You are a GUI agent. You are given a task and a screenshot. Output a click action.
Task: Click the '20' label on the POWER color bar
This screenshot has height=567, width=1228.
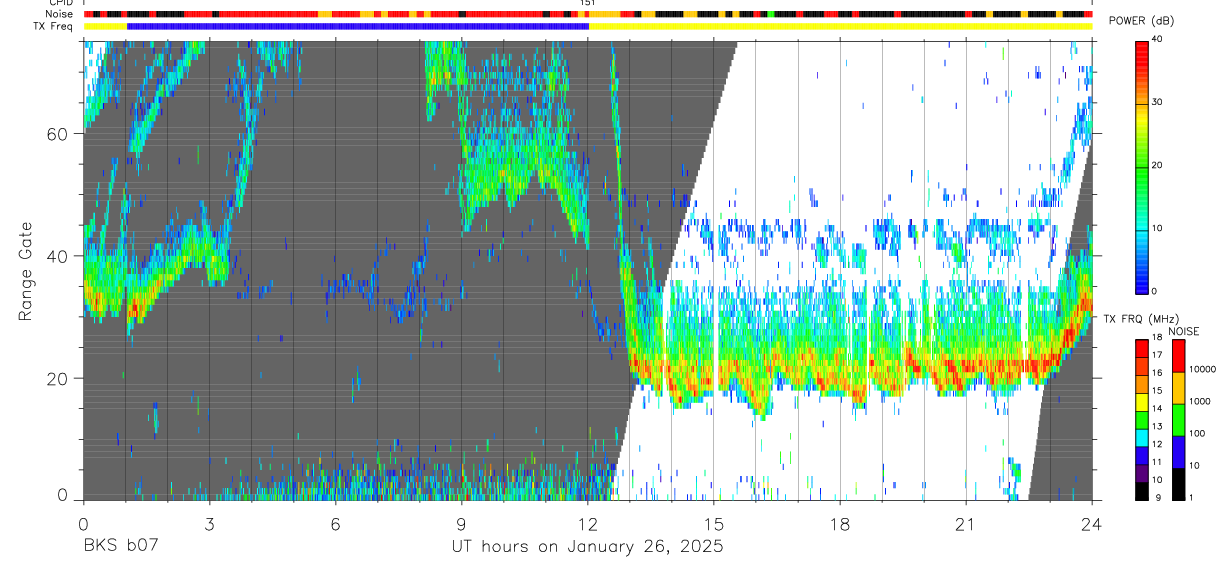click(1157, 165)
